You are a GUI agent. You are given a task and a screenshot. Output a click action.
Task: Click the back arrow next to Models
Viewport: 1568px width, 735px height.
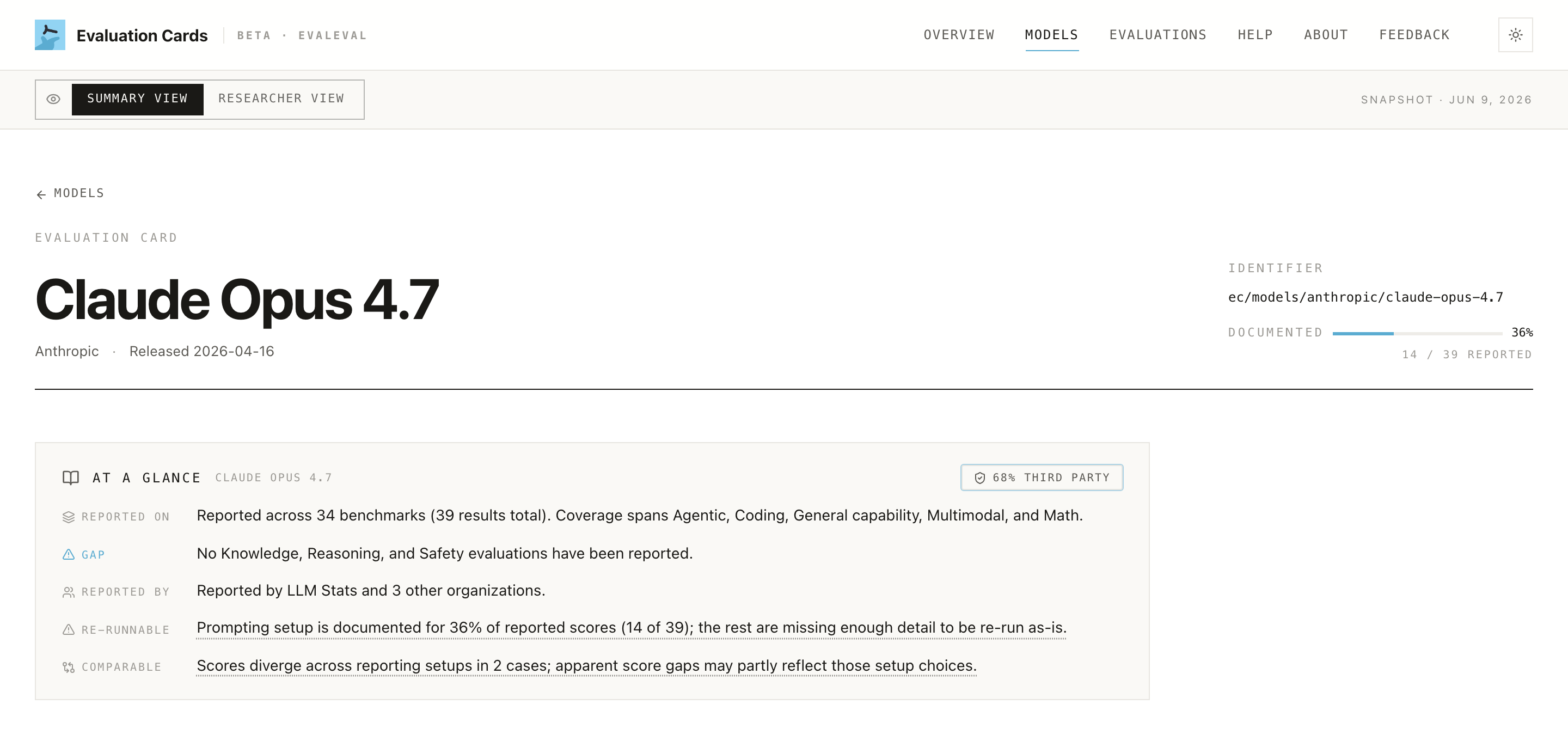41,194
